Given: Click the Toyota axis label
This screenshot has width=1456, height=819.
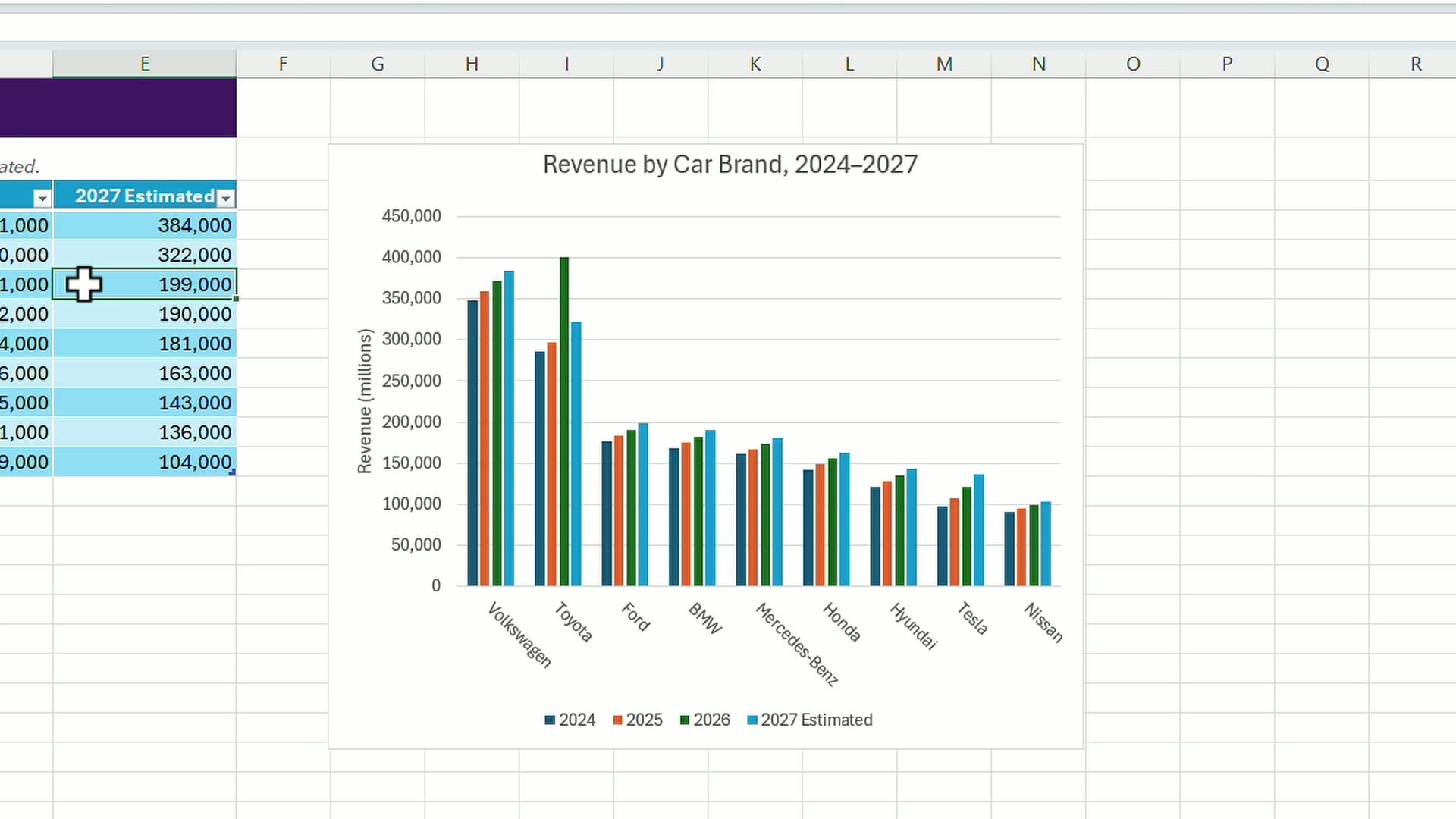Looking at the screenshot, I should click(x=573, y=622).
